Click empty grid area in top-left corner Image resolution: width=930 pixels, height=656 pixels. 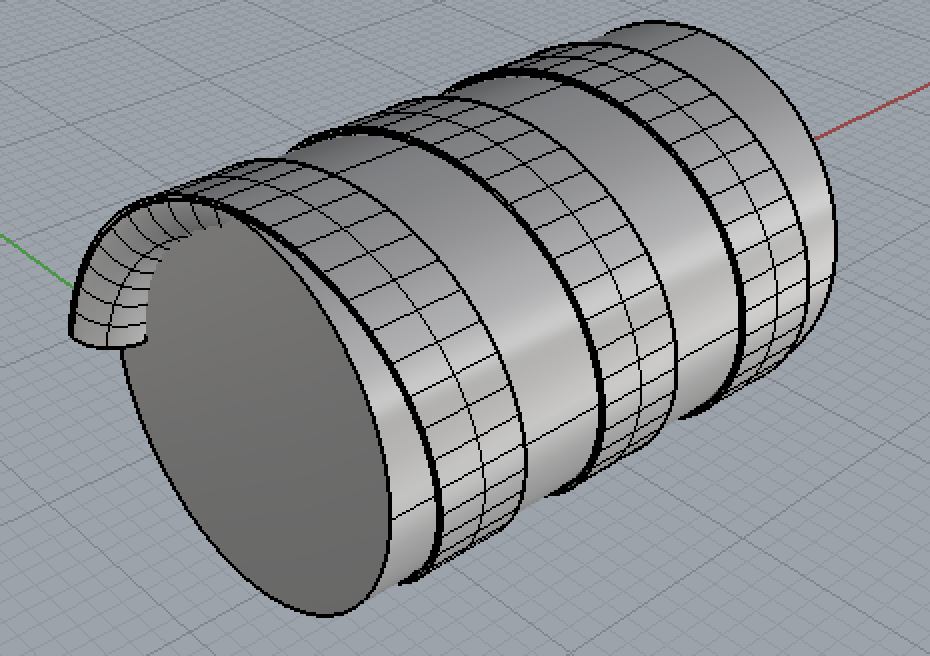(80, 60)
